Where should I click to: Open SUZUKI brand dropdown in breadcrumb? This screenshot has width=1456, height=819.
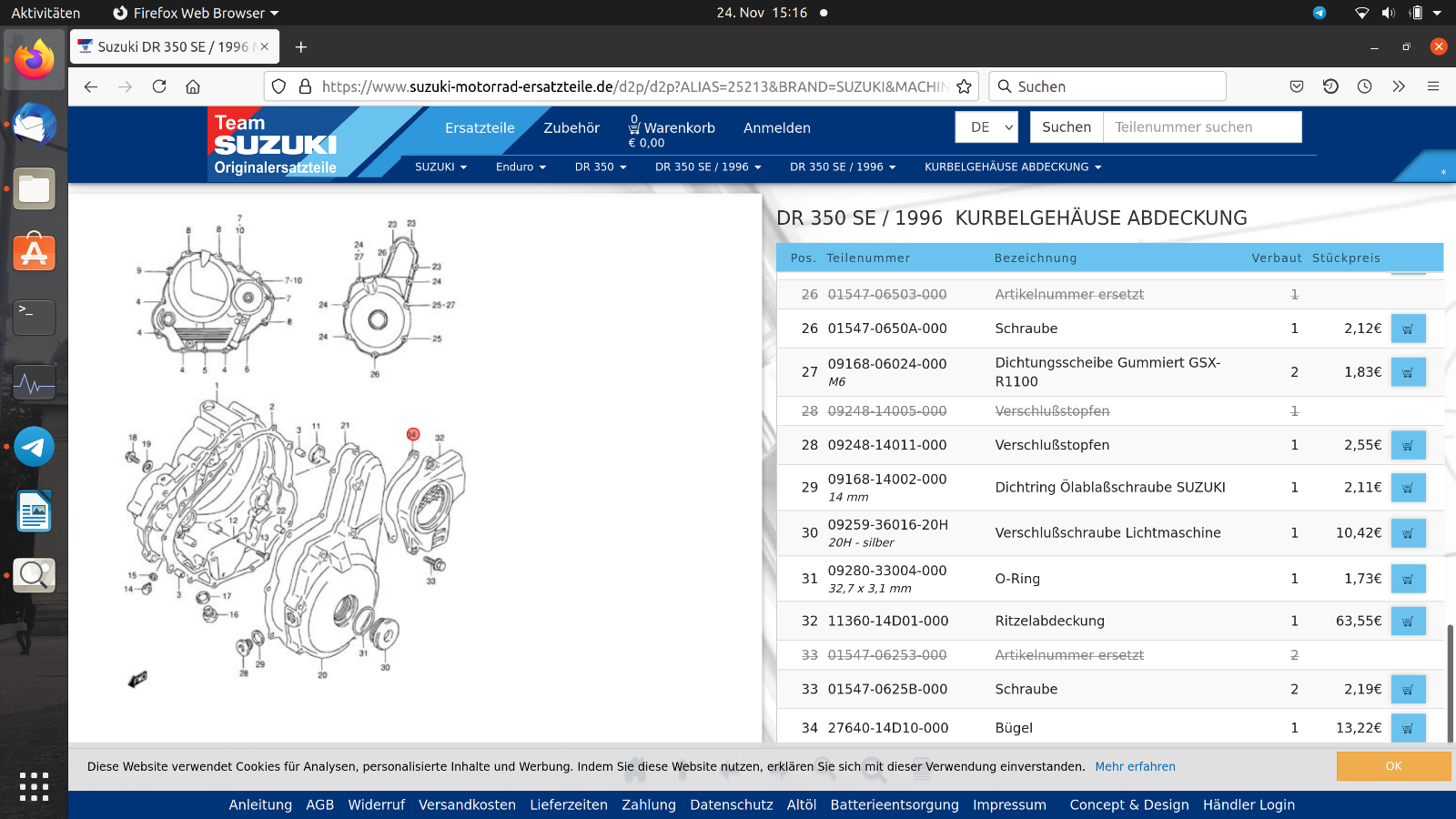tap(440, 167)
